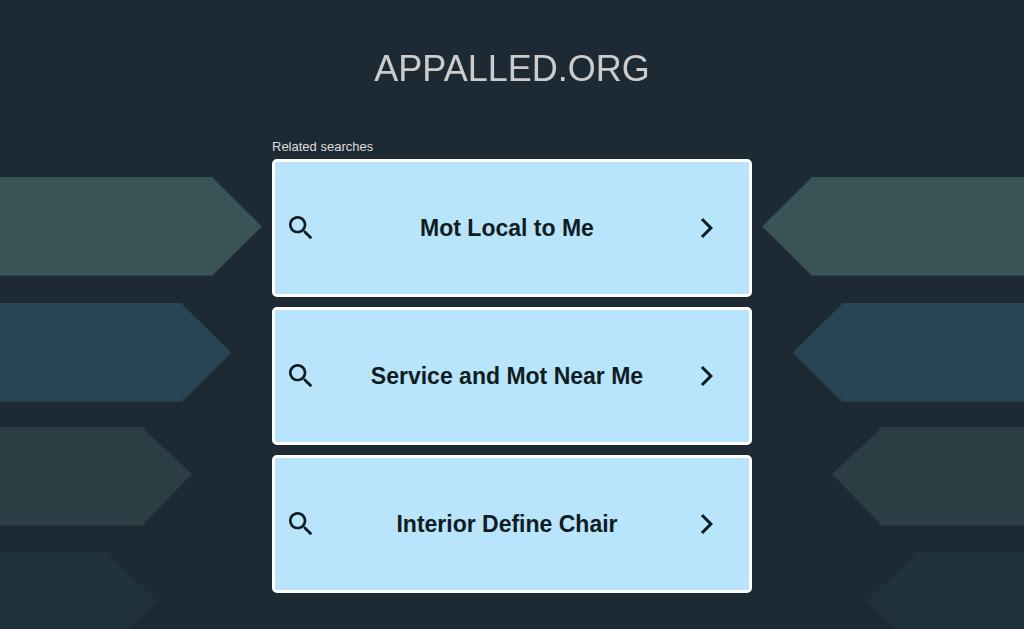The height and width of the screenshot is (629, 1024).
Task: Select the Mot Local to Me card background
Action: click(512, 228)
